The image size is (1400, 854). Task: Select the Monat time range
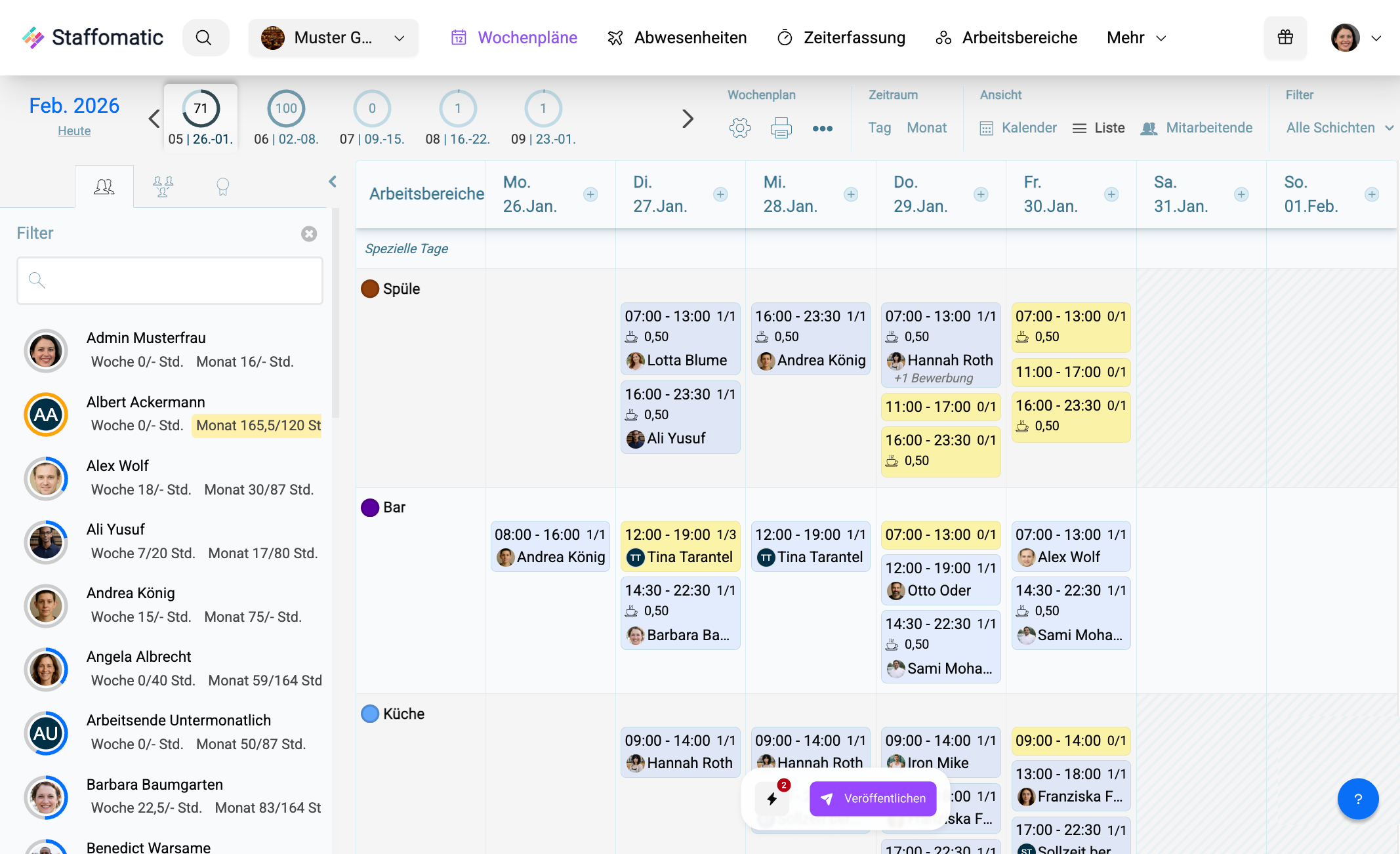tap(926, 128)
